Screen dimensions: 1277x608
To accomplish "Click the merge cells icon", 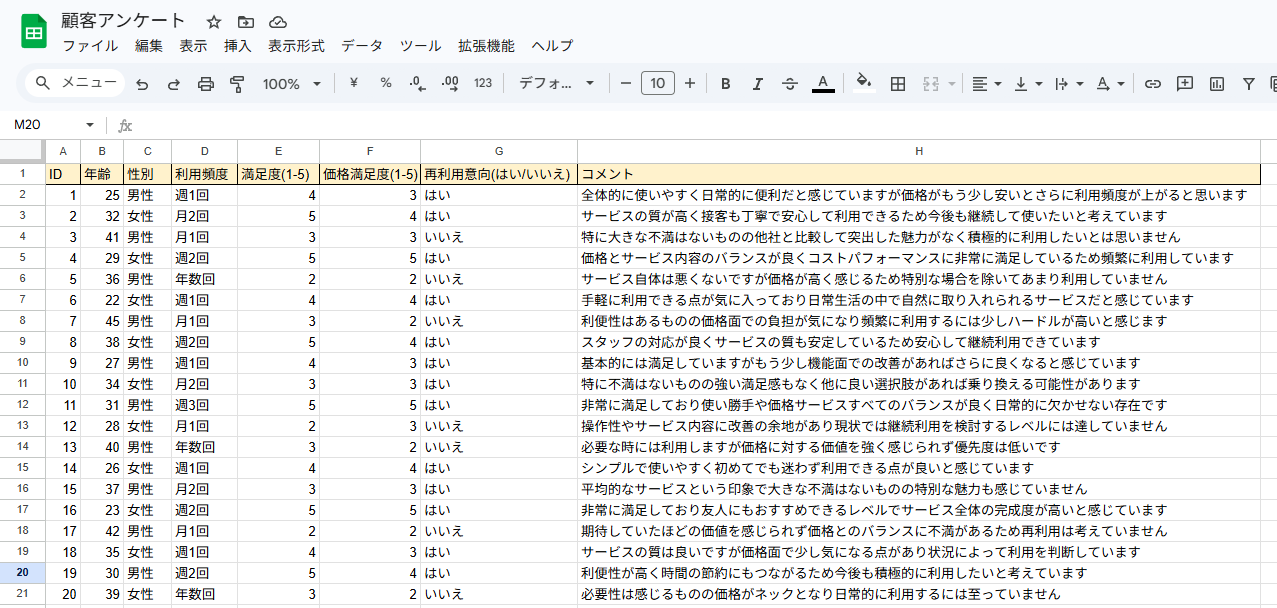I will point(931,84).
